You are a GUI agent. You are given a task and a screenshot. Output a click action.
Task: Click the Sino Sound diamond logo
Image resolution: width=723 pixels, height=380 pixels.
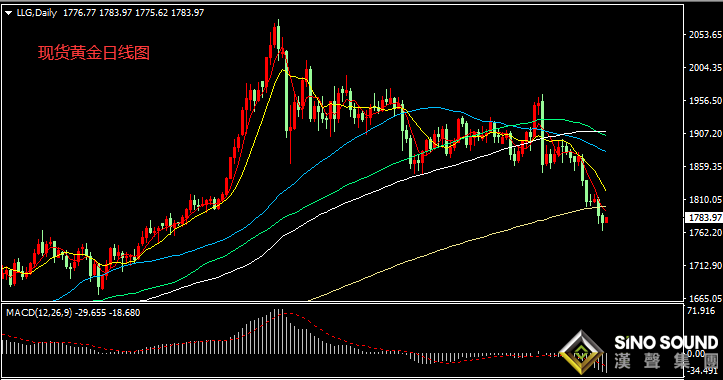[581, 352]
